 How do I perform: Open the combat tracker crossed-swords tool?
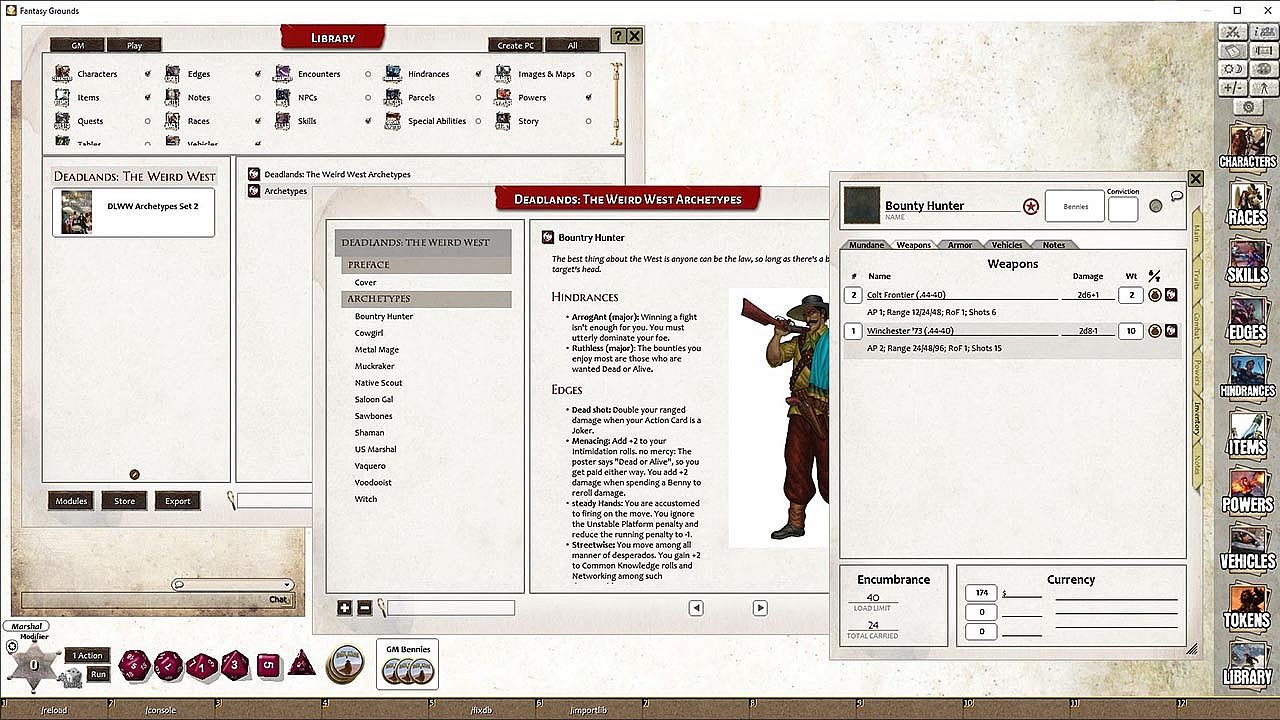pos(1235,33)
